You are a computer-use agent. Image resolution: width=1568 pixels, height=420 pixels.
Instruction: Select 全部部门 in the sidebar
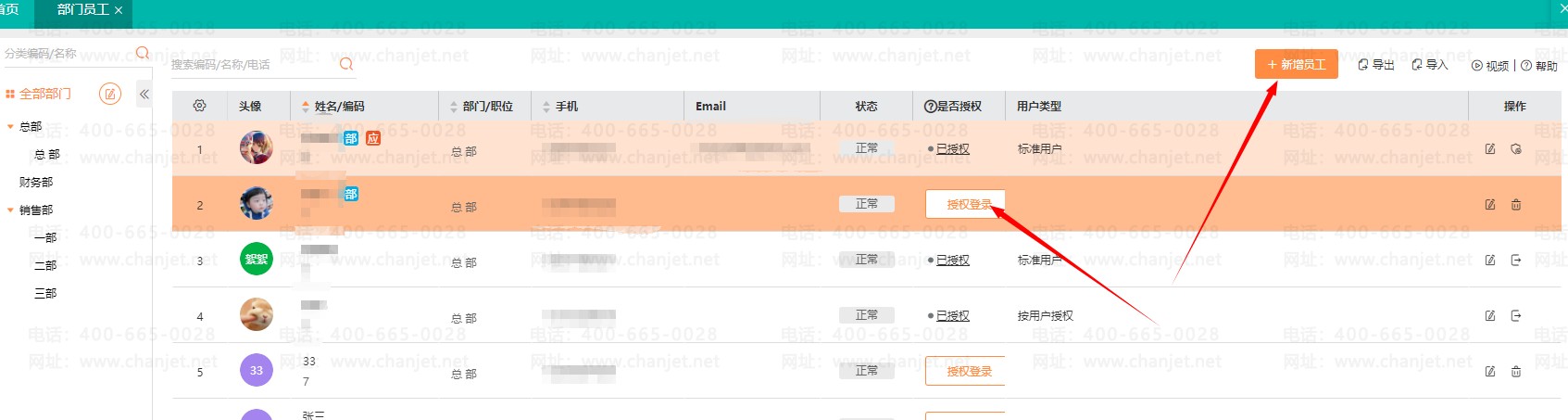44,94
